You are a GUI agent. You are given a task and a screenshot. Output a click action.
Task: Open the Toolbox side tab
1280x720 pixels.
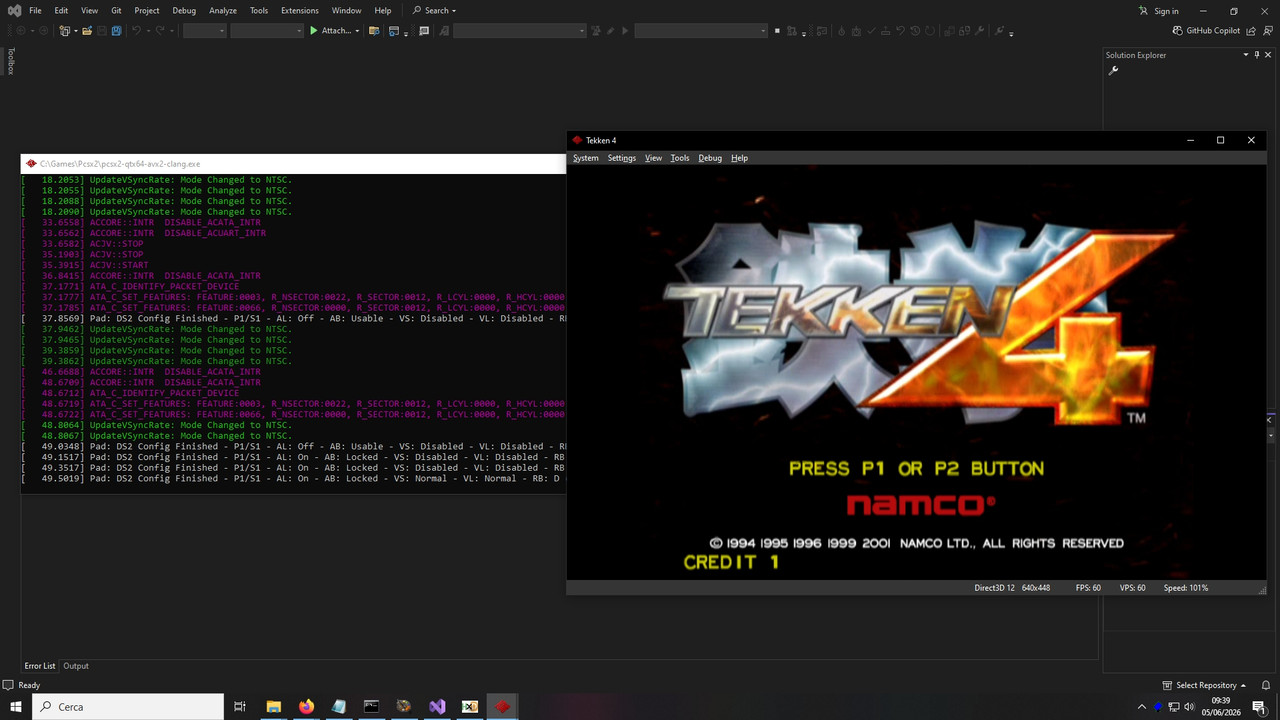click(11, 61)
